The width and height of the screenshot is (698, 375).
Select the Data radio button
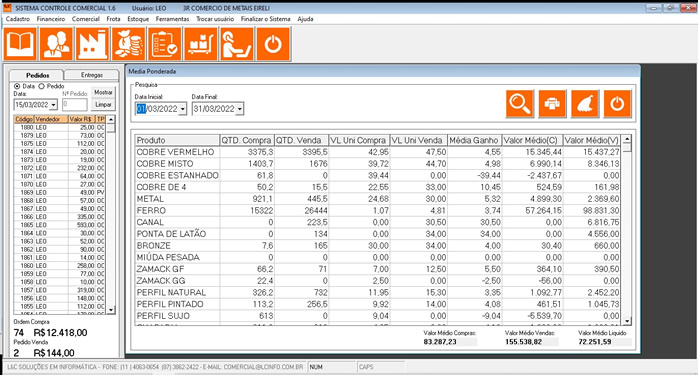point(17,86)
